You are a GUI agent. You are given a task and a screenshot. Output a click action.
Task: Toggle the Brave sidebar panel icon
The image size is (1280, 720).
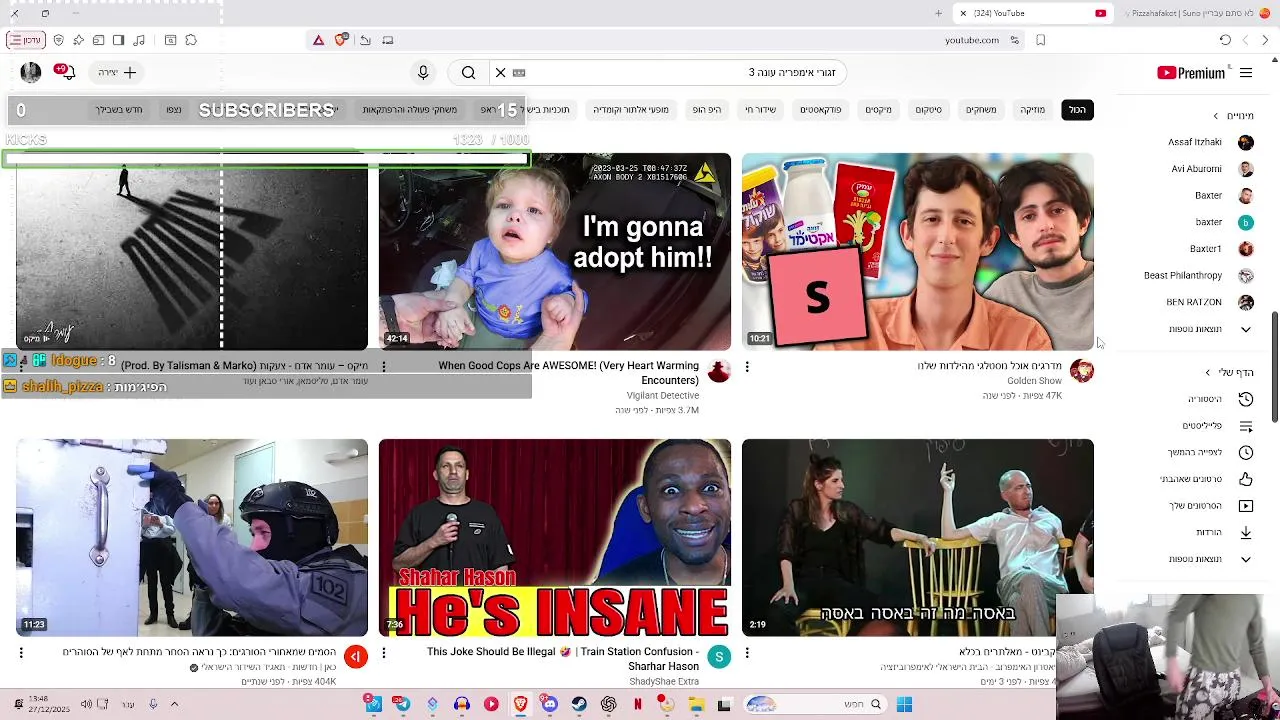pos(118,40)
